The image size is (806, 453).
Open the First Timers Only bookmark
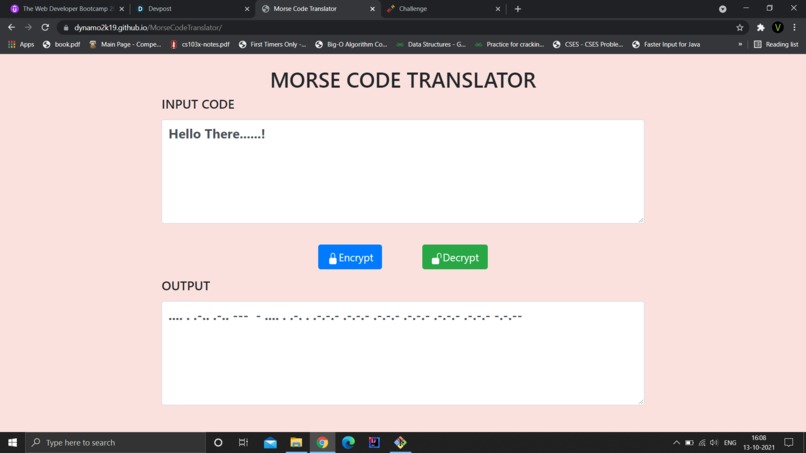coord(272,45)
